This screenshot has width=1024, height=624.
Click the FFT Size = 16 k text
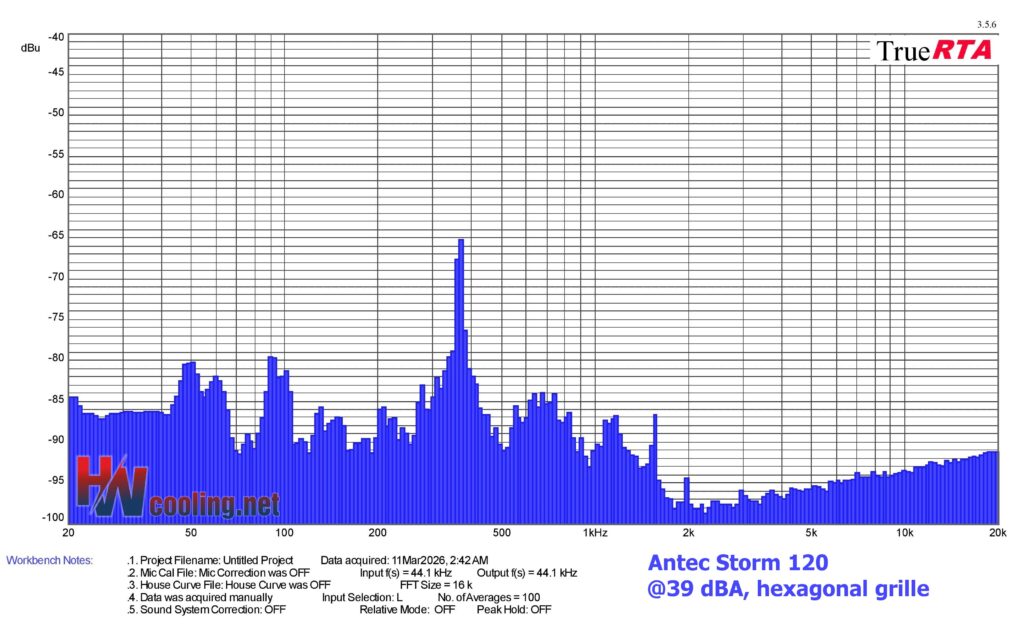tap(436, 585)
